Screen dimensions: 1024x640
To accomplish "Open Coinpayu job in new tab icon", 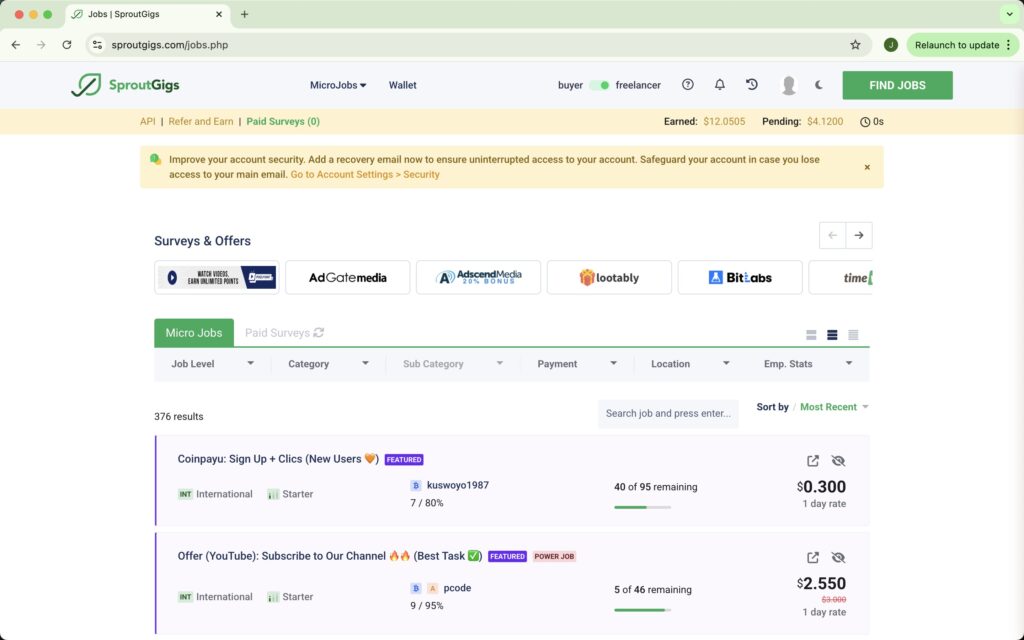I will click(813, 461).
